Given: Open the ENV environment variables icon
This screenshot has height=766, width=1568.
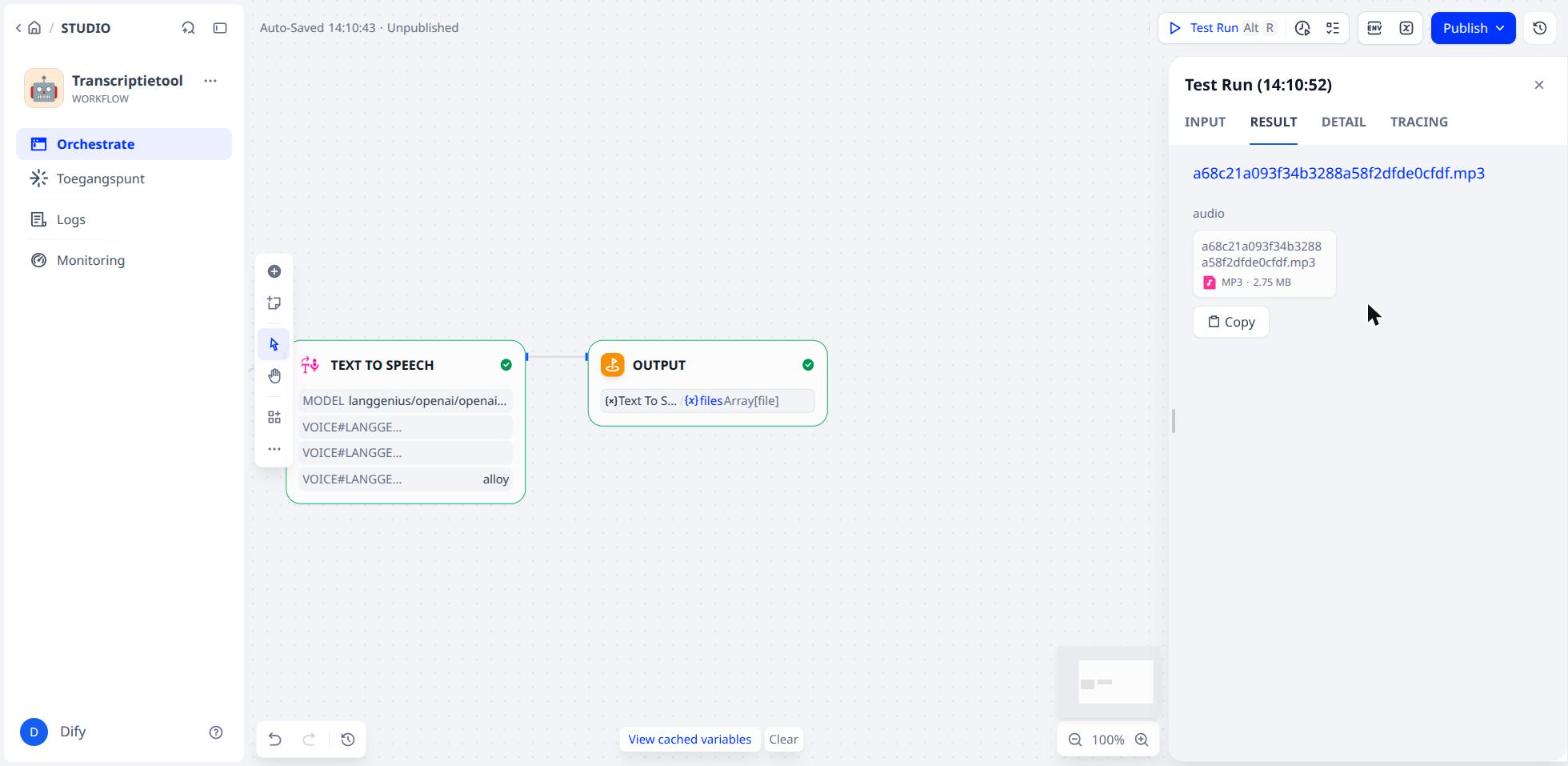Looking at the screenshot, I should [1375, 28].
